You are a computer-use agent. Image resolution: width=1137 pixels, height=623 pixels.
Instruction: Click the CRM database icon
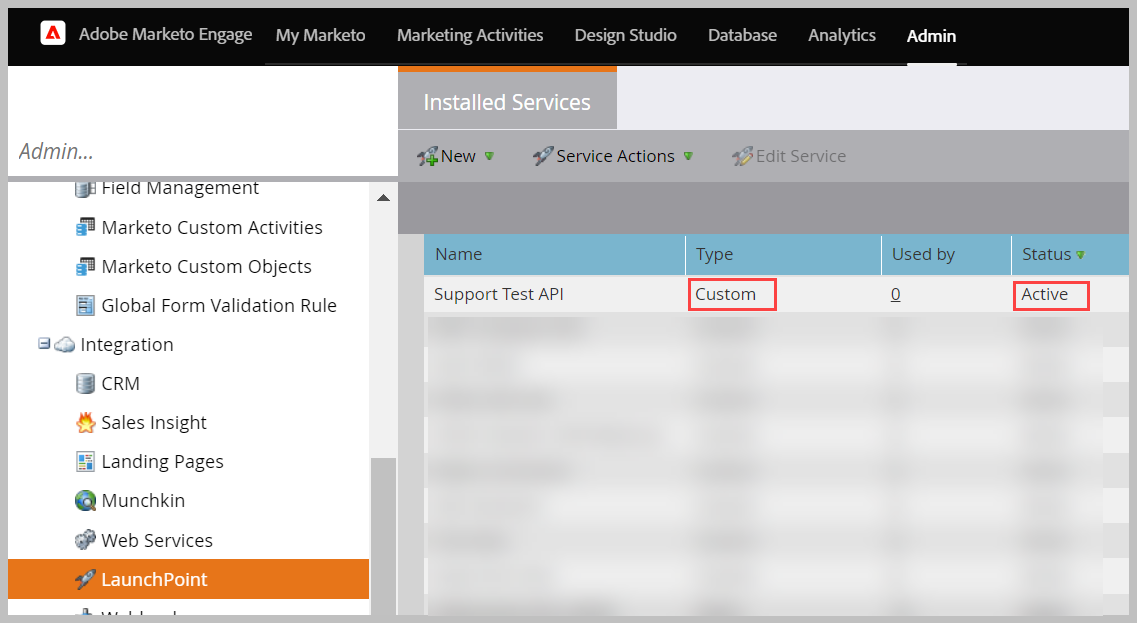(x=86, y=384)
